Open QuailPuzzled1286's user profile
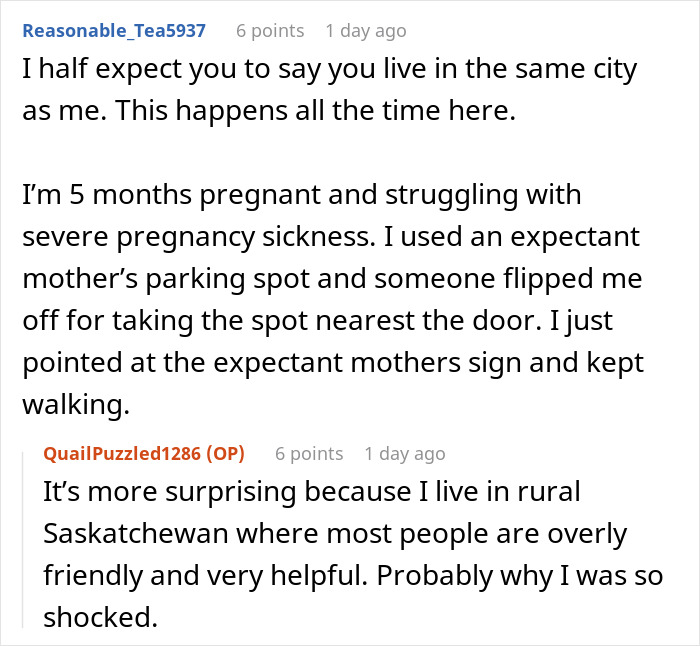Screen dimensions: 700x646 pyautogui.click(x=120, y=453)
